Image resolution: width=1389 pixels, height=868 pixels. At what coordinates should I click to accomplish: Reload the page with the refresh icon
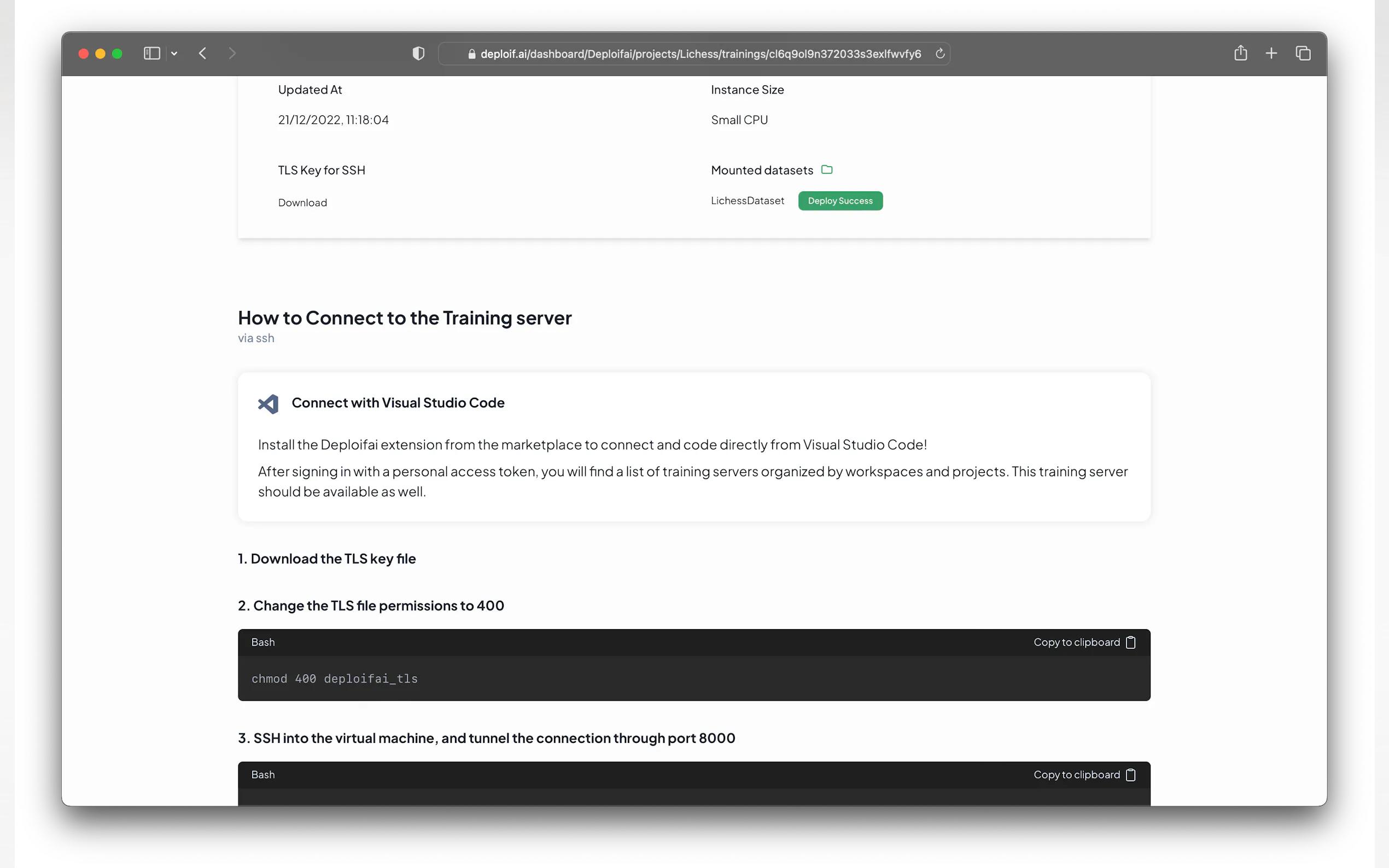coord(940,54)
